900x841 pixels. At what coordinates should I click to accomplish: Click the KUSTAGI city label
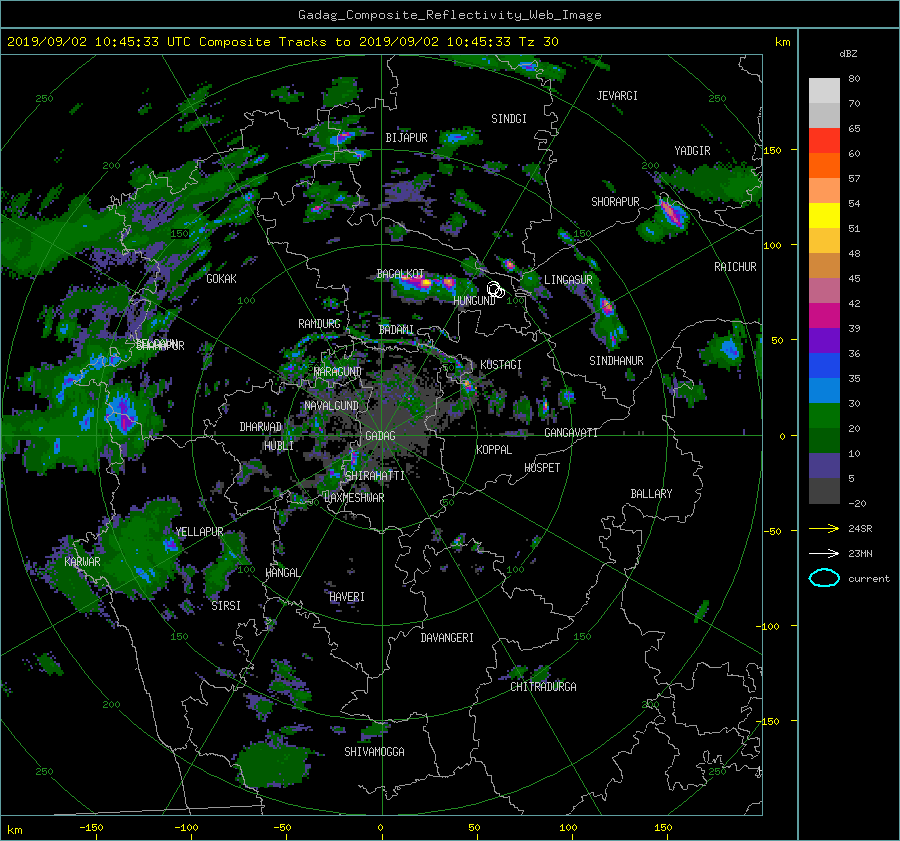pos(501,365)
